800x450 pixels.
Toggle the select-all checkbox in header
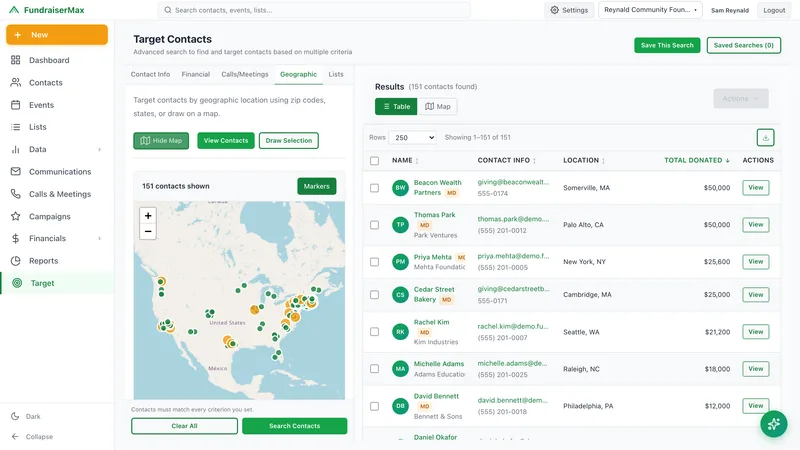tap(374, 161)
